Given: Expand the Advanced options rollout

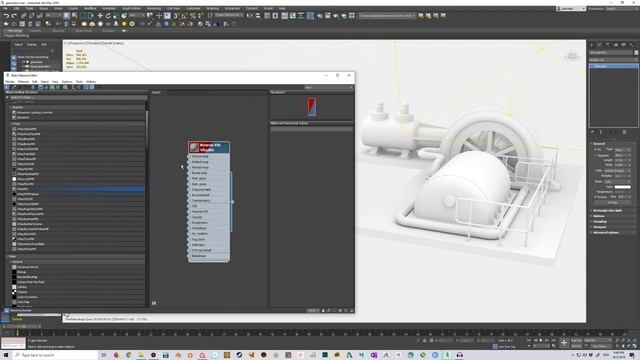Looking at the screenshot, I should click(613, 233).
